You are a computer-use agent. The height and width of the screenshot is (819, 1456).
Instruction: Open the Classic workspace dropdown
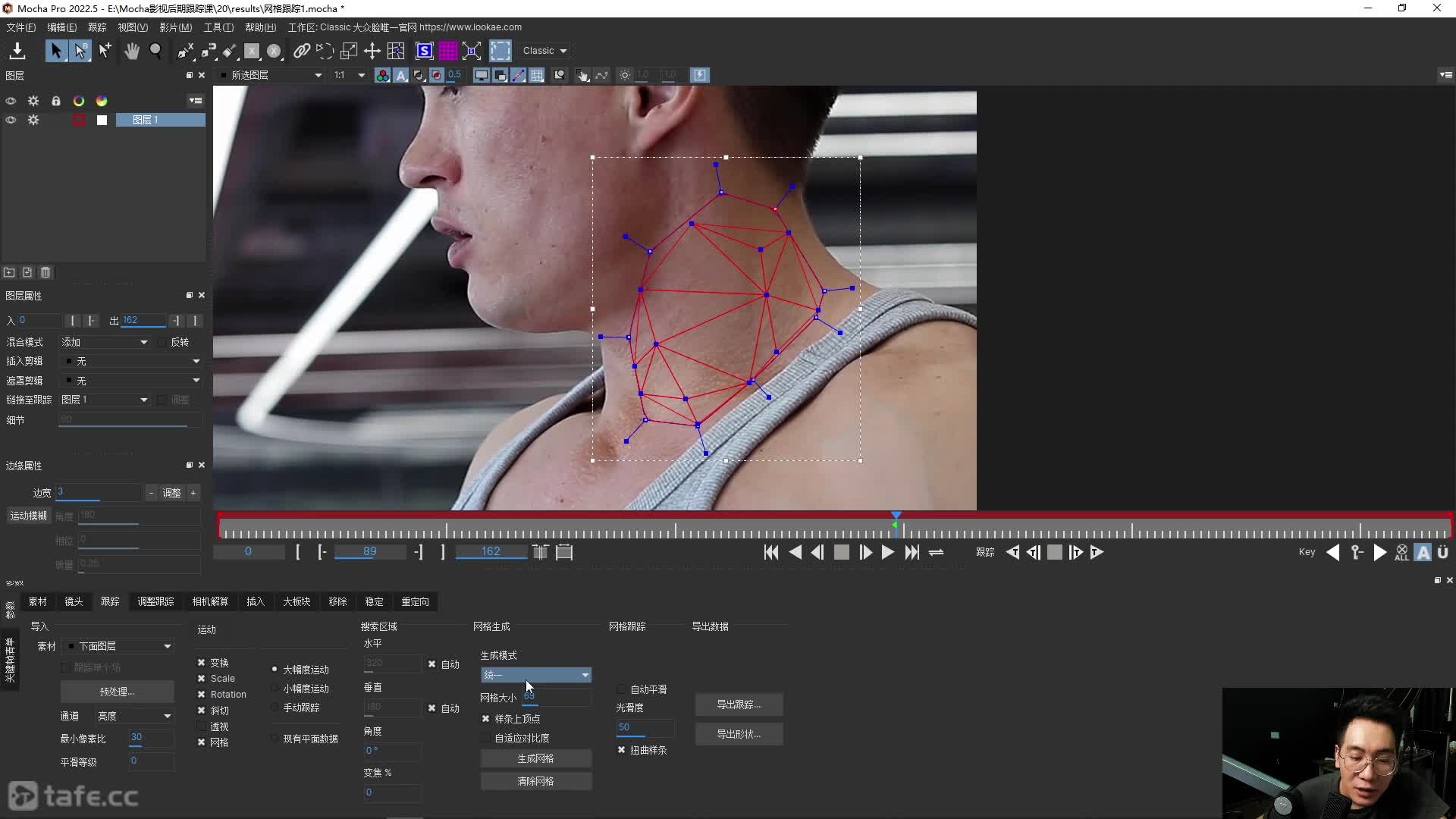tap(544, 51)
